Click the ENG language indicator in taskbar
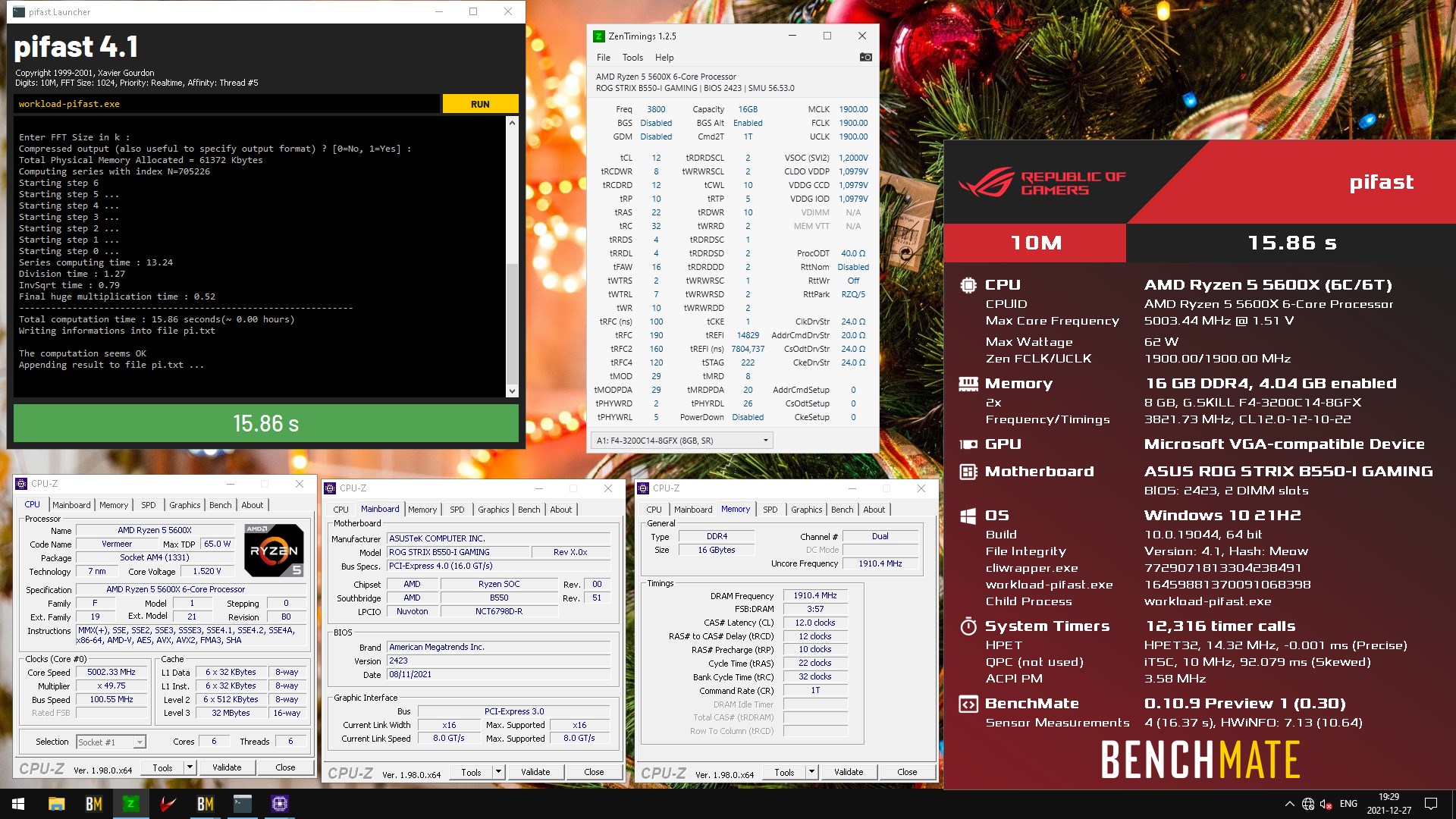Viewport: 1456px width, 819px height. pyautogui.click(x=1348, y=804)
